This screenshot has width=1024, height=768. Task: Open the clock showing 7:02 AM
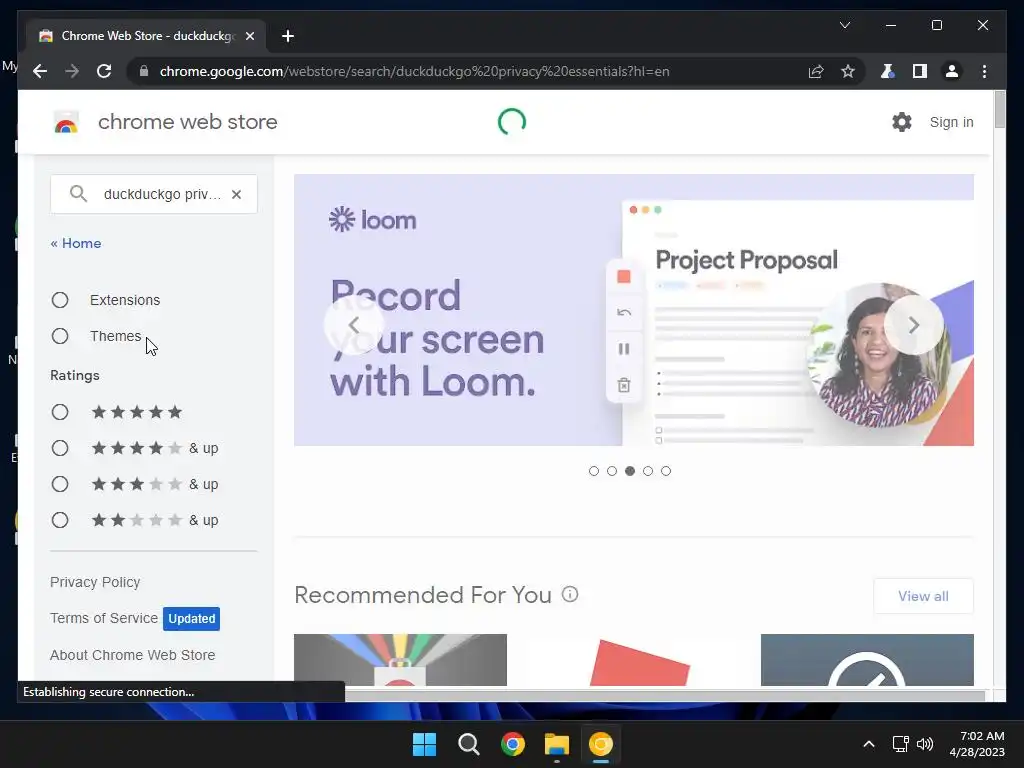click(x=977, y=744)
